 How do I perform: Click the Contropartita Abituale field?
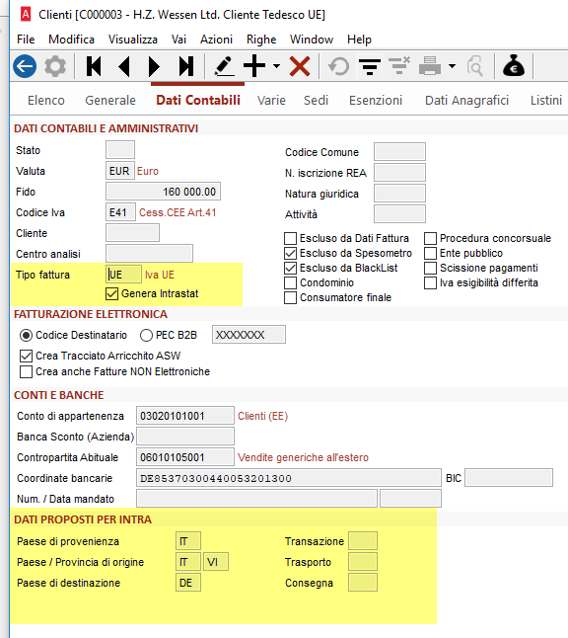[185, 457]
